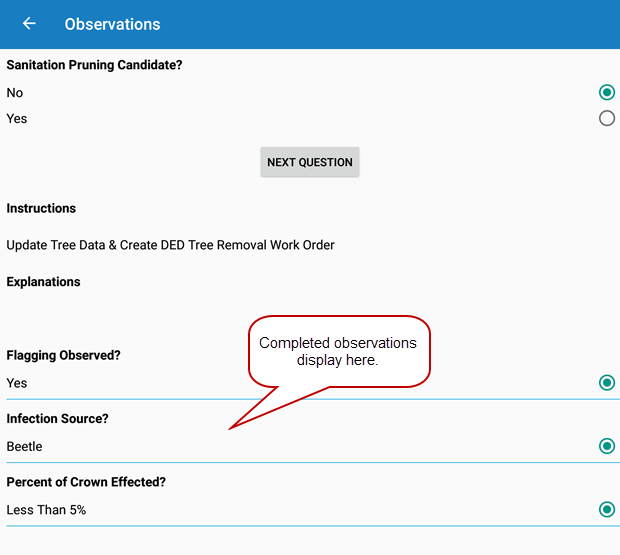Select the "No" radio button for Sanitation Pruning
620x555 pixels.
coord(606,93)
